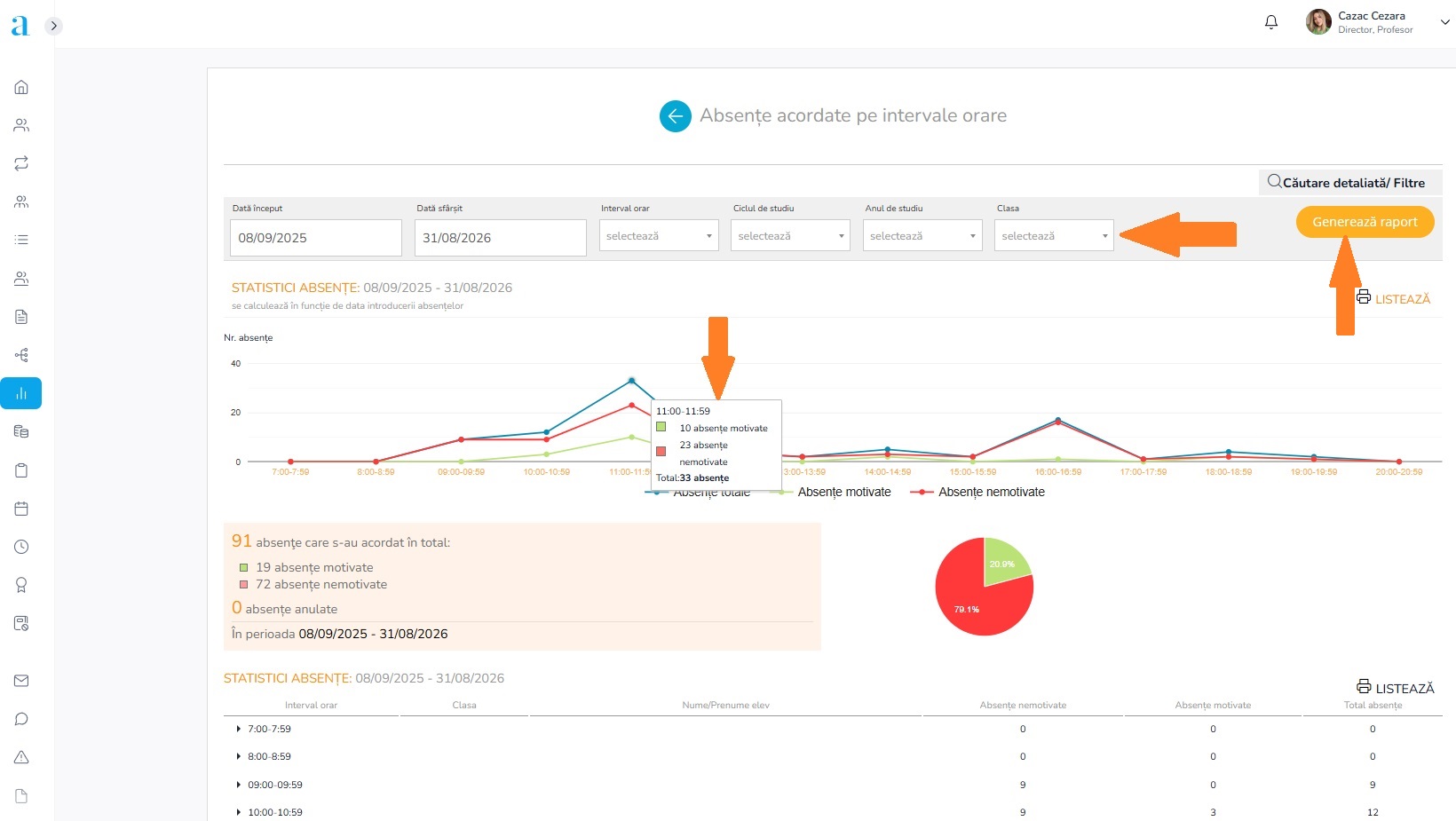This screenshot has width=1456, height=821.
Task: Click the Dată început date field
Action: point(315,238)
